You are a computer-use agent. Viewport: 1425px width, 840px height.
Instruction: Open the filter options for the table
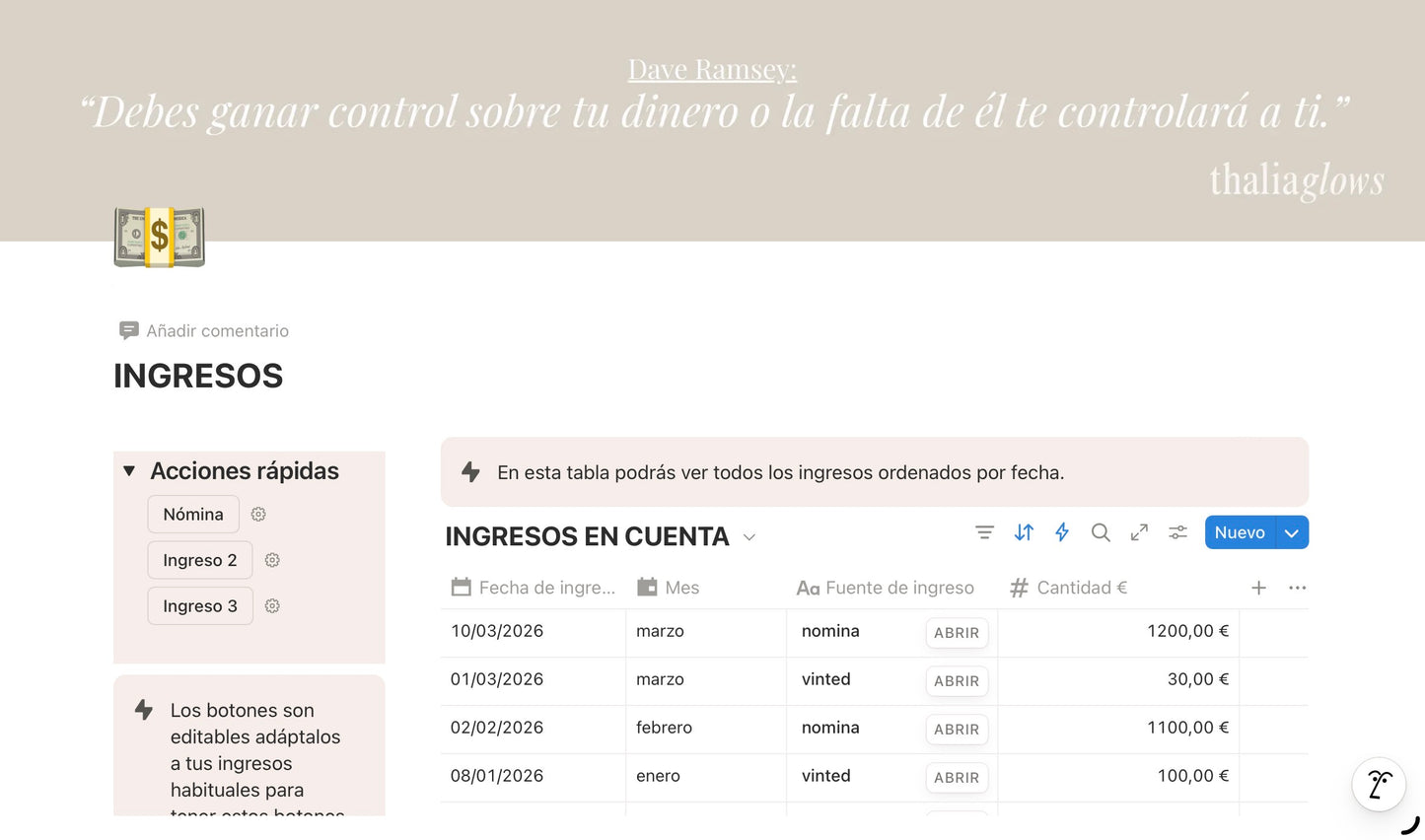click(x=984, y=532)
